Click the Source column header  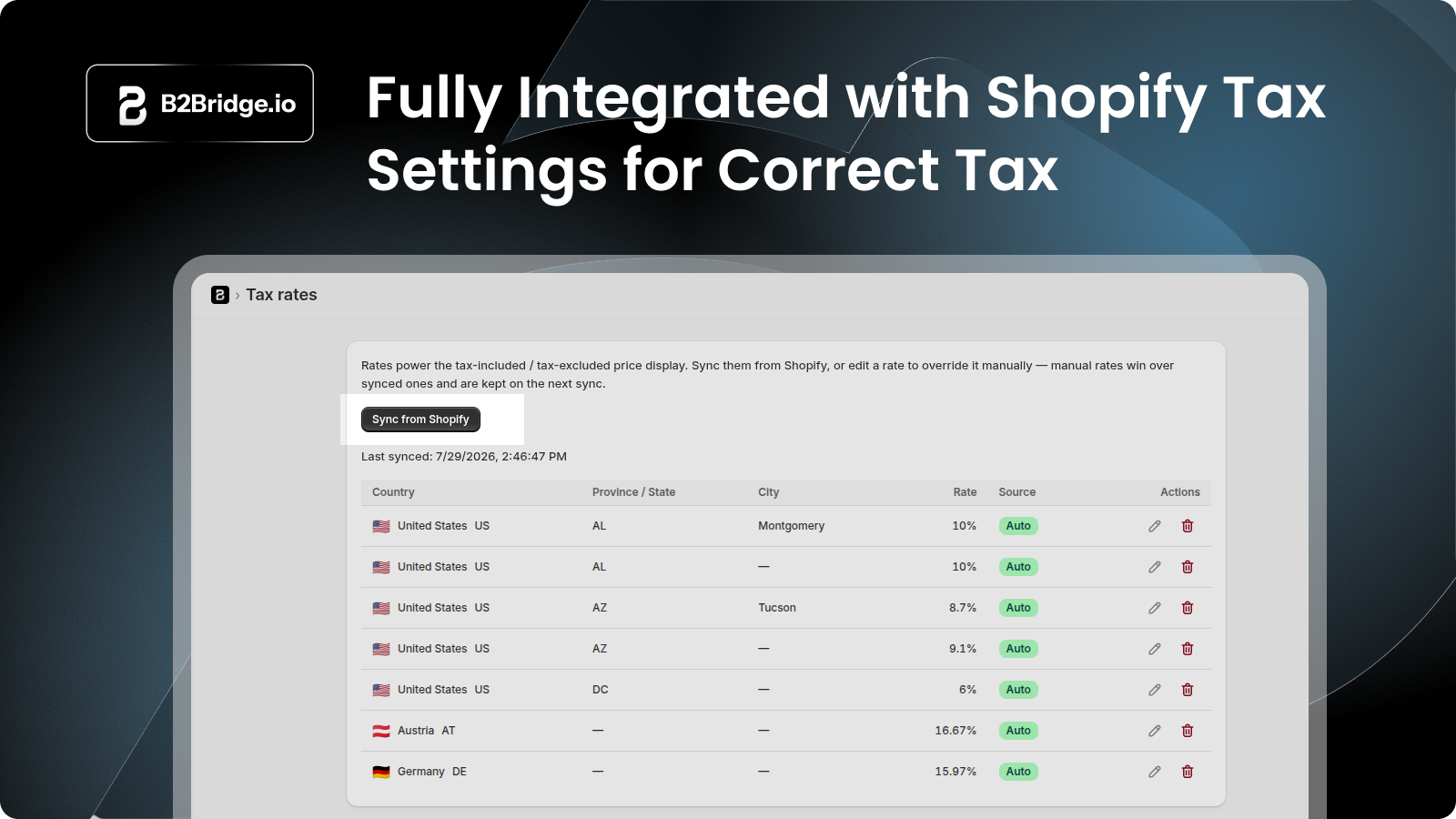[1017, 492]
